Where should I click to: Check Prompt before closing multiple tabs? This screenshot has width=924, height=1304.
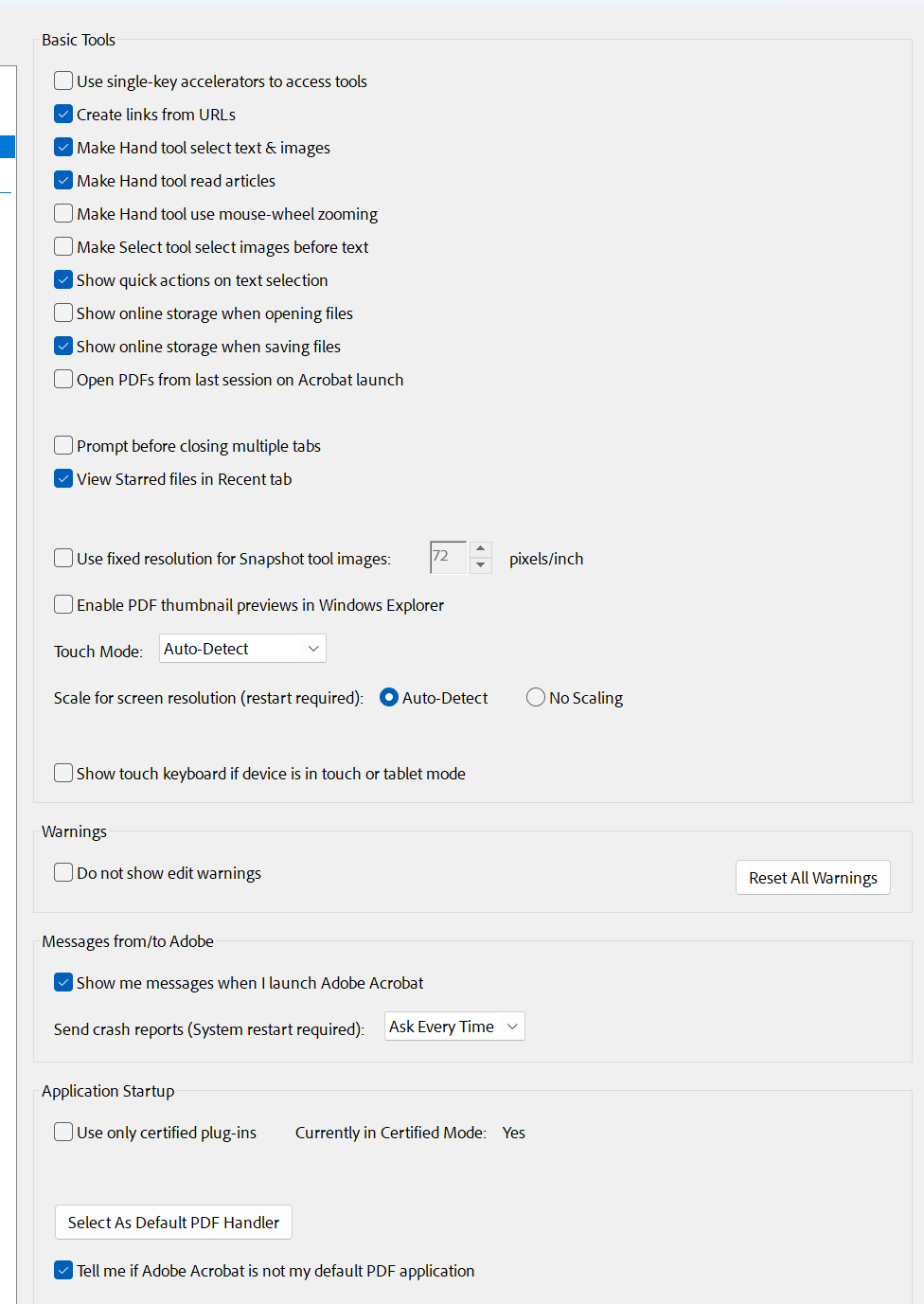click(x=63, y=445)
